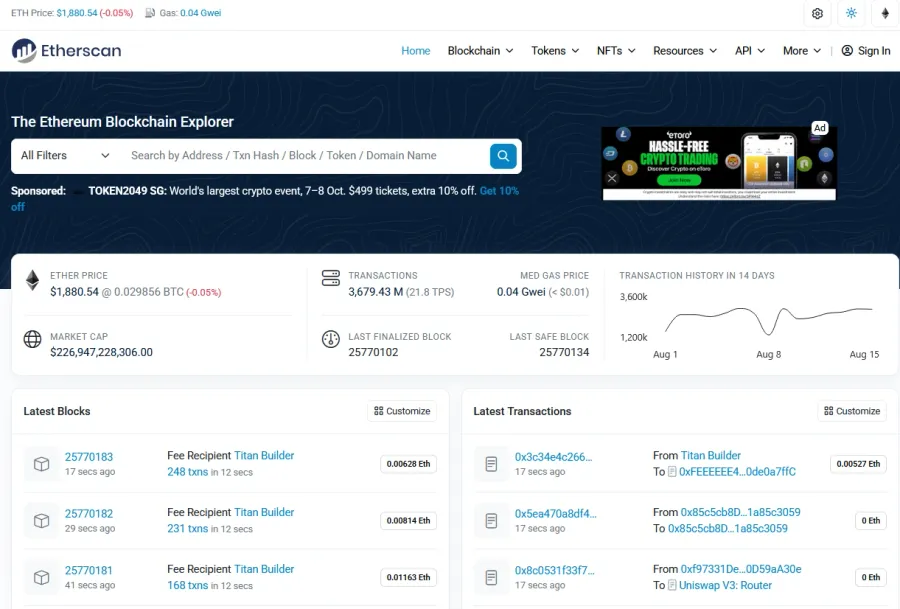The width and height of the screenshot is (900, 609).
Task: Open the All Filters dropdown
Action: tap(65, 156)
